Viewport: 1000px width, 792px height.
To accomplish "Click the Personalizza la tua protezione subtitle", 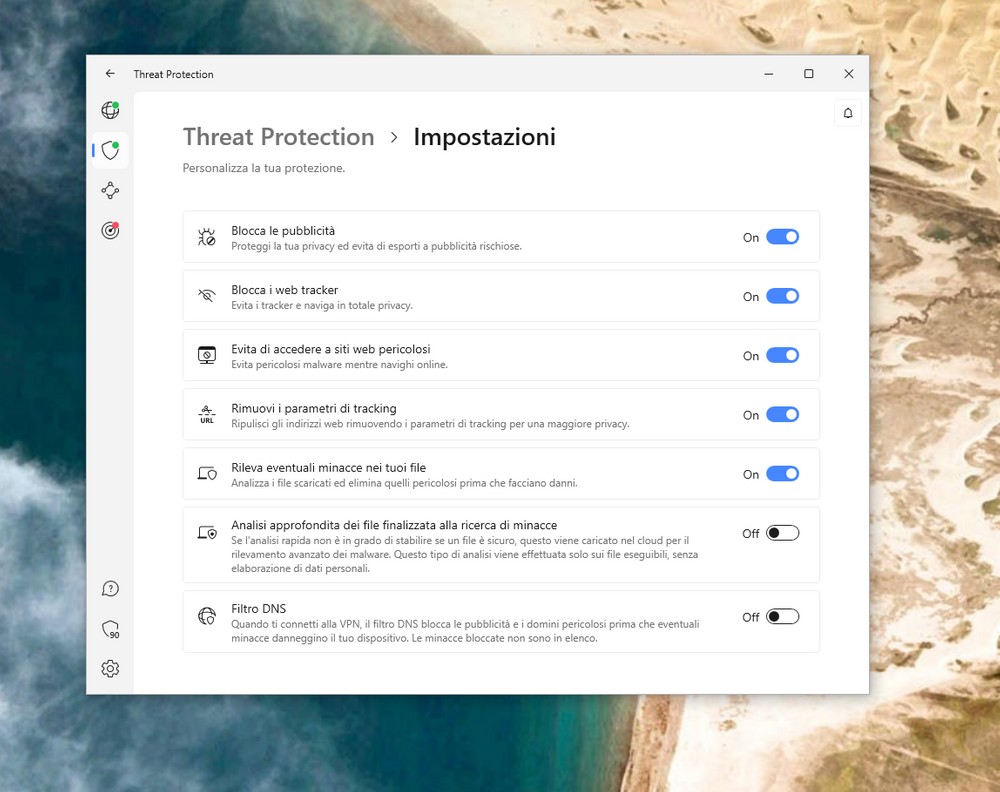I will (x=263, y=168).
